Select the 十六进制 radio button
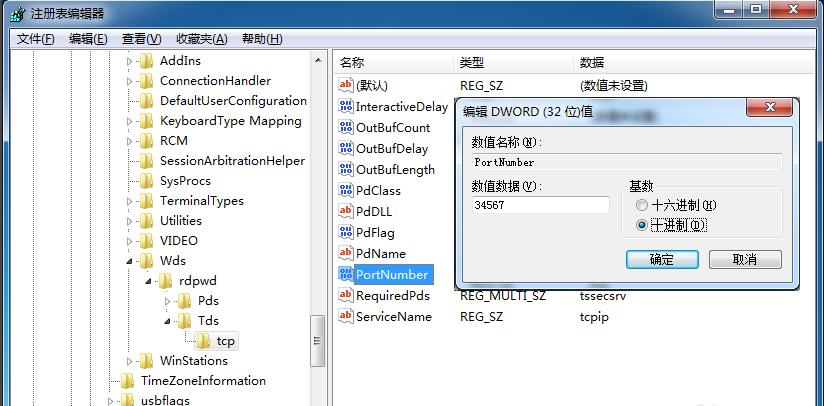Screen dimensions: 824x406 pos(642,205)
